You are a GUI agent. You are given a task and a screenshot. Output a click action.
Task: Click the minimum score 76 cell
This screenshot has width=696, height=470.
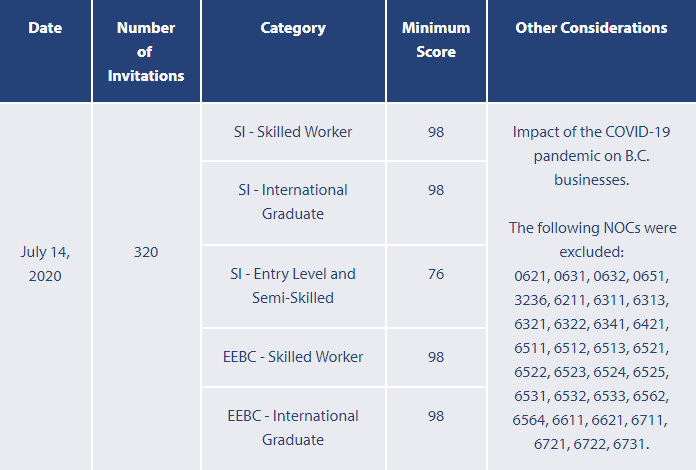pos(436,274)
